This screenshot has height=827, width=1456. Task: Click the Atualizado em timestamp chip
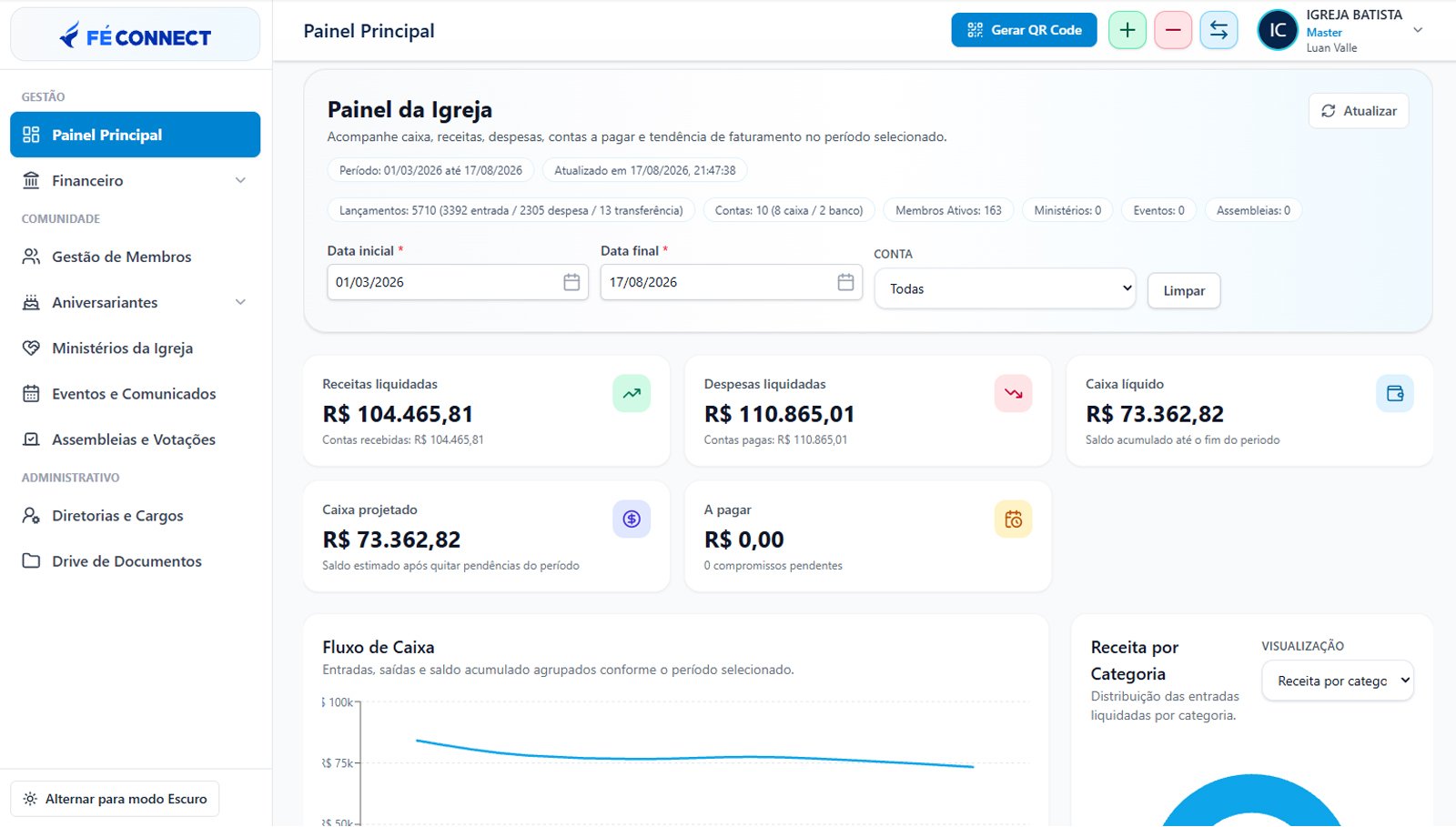(x=644, y=170)
